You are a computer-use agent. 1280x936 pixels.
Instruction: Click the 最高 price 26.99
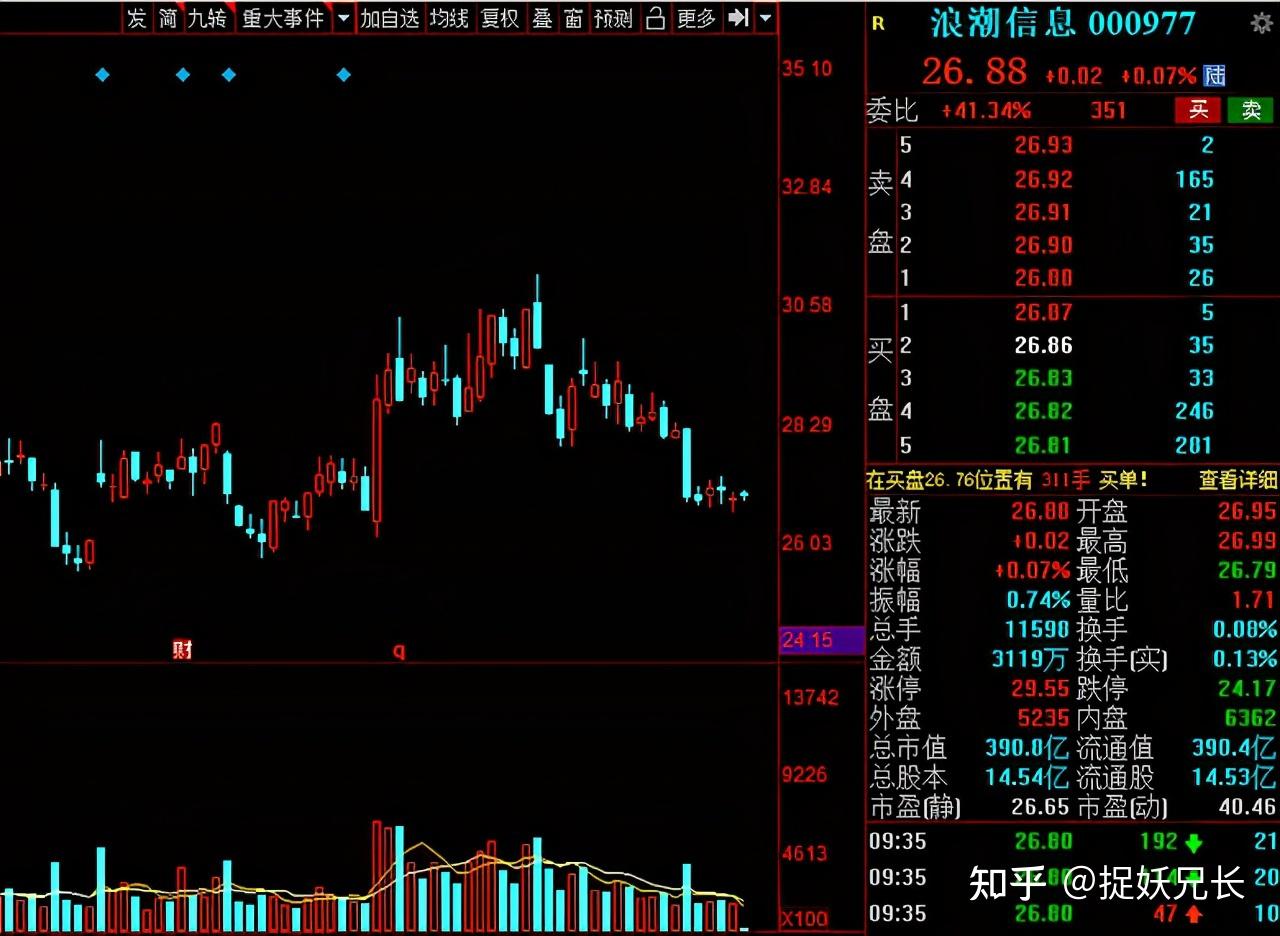[1247, 541]
